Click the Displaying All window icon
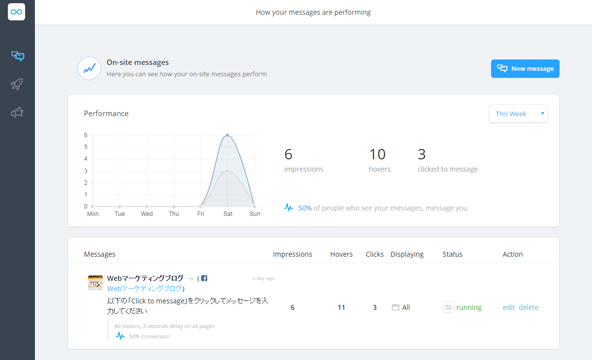The width and height of the screenshot is (592, 360). [x=395, y=308]
